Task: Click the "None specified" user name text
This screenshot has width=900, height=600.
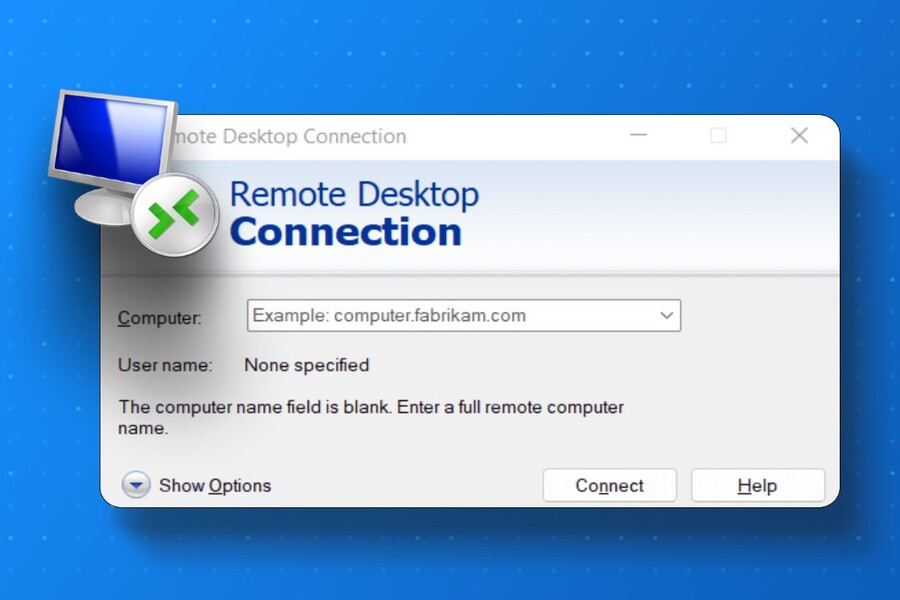Action: (x=307, y=365)
